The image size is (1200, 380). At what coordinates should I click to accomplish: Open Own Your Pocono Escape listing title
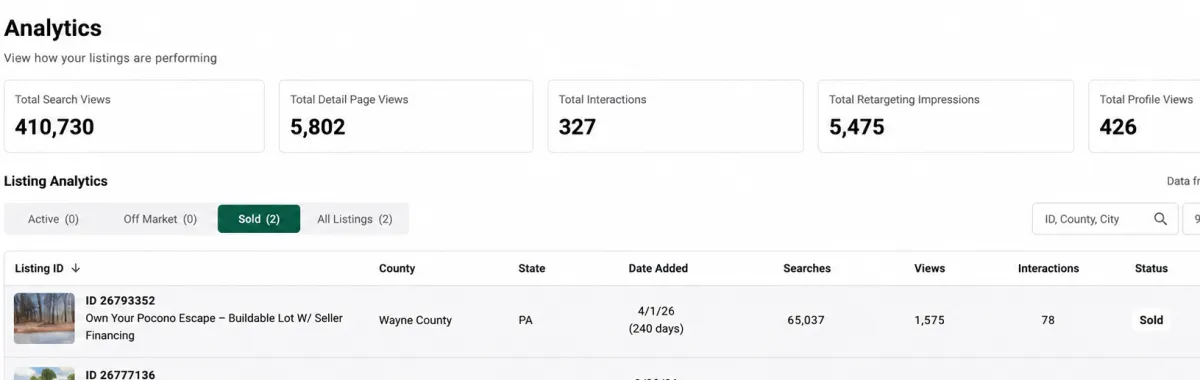214,327
